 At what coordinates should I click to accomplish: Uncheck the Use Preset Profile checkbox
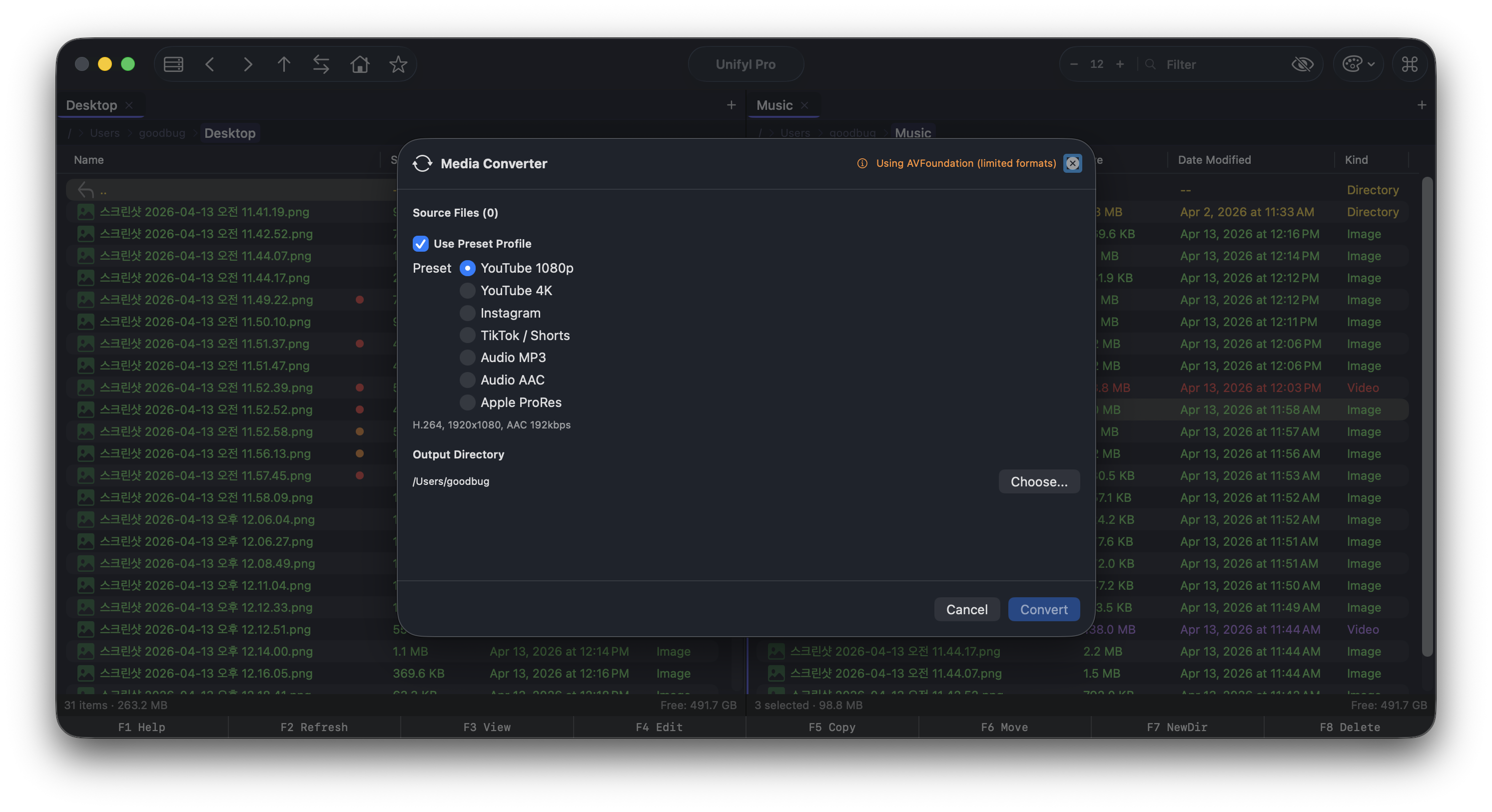click(421, 244)
